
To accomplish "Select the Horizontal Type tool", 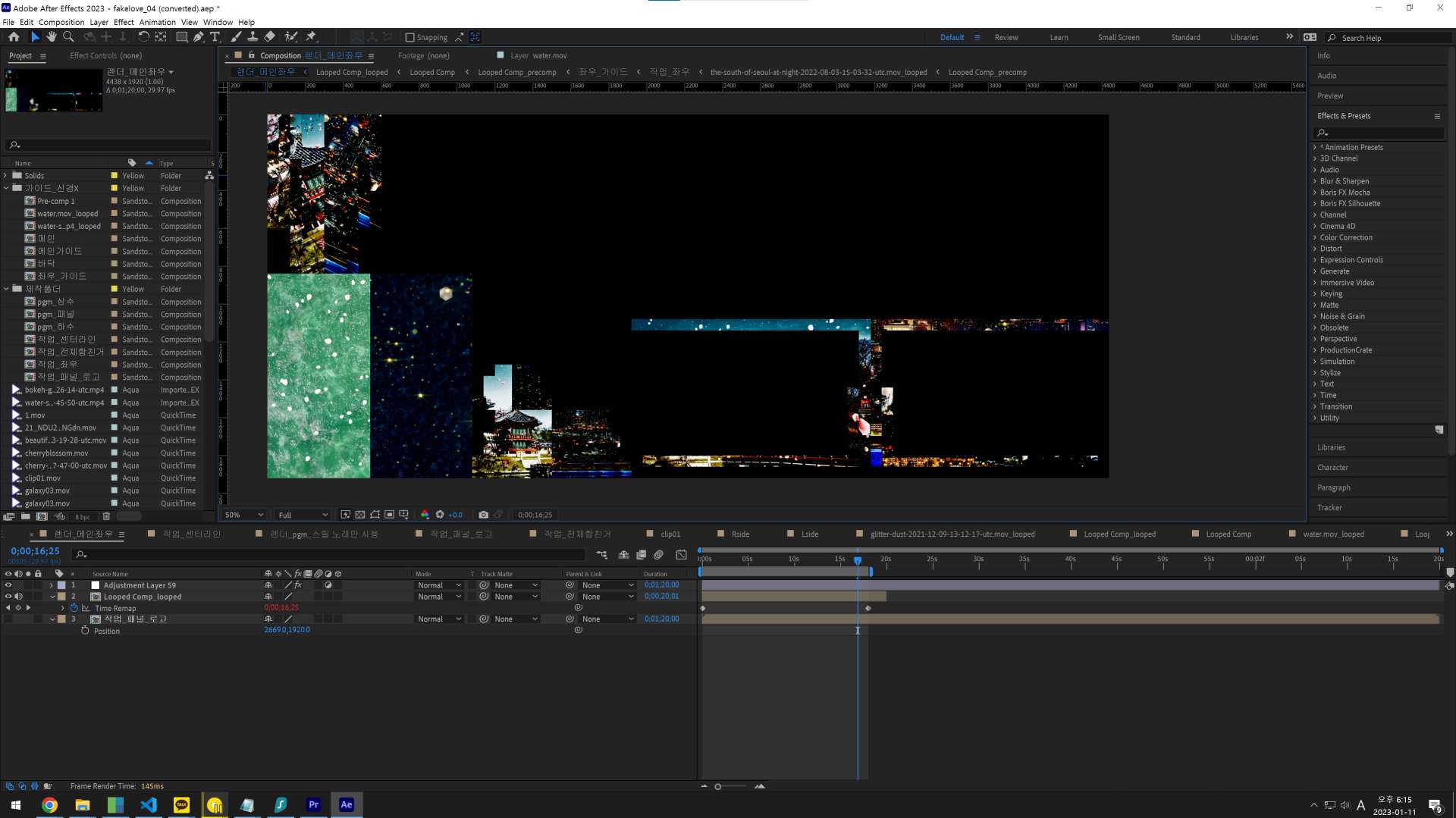I will [215, 36].
